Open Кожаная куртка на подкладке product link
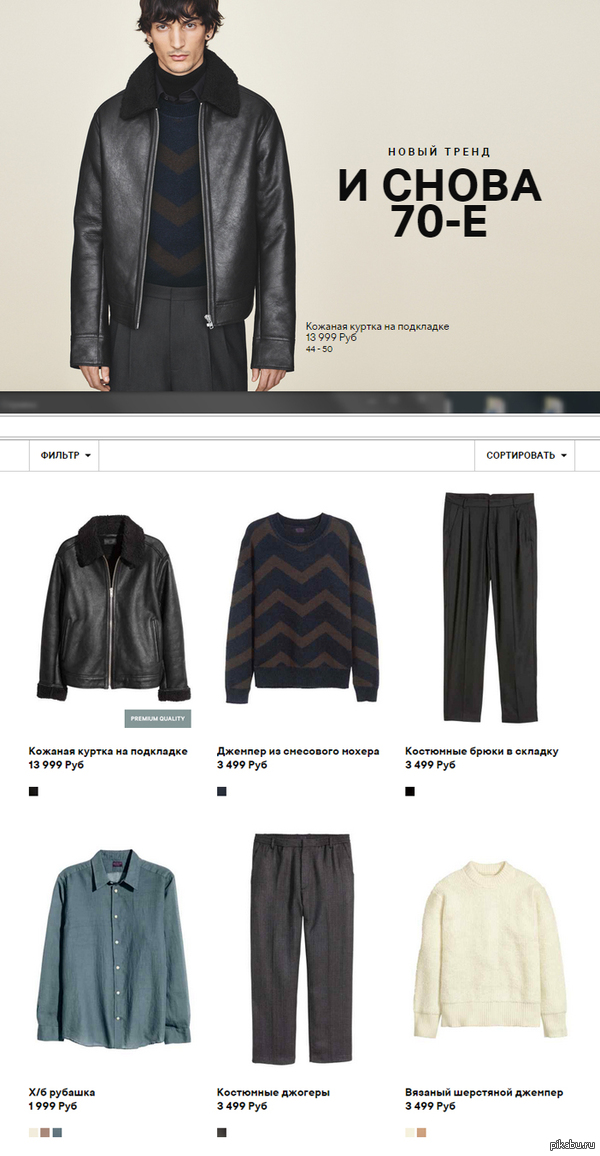The image size is (600, 1156). coord(108,751)
